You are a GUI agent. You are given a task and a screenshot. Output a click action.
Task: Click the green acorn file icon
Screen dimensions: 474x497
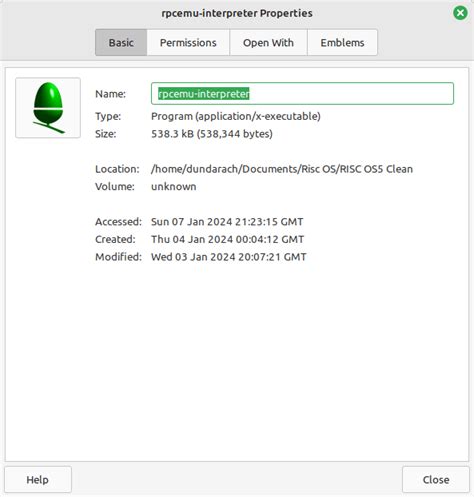click(48, 108)
